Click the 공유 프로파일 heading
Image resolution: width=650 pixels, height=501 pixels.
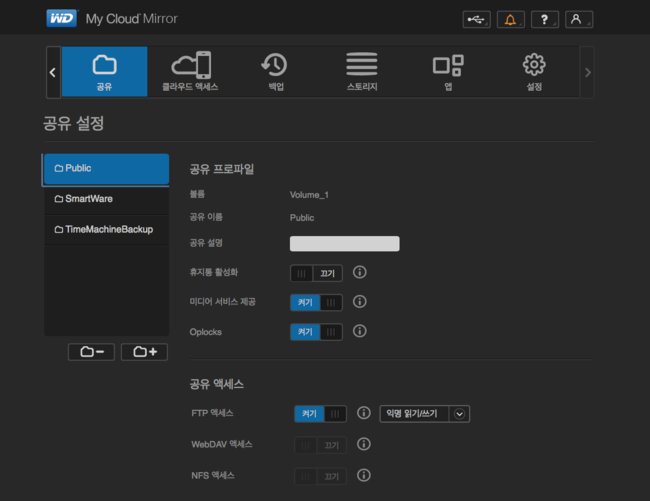(222, 169)
